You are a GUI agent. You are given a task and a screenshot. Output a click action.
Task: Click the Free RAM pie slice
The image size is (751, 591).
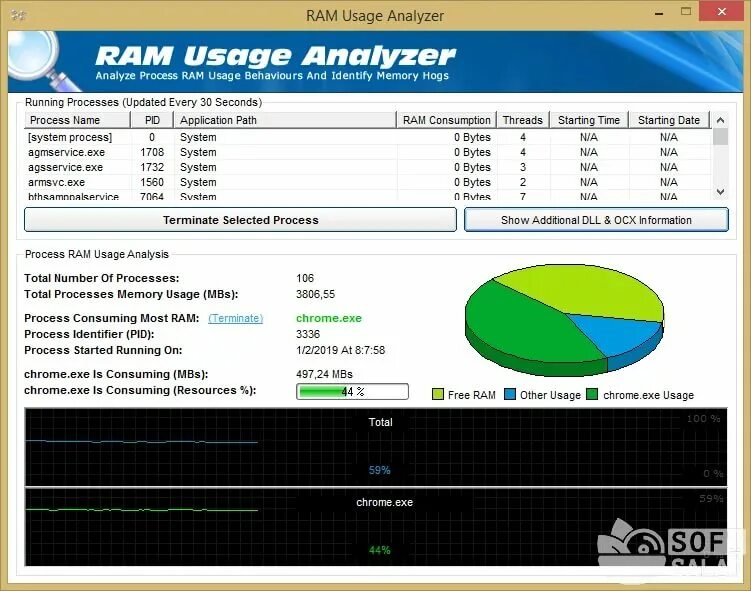[x=584, y=290]
